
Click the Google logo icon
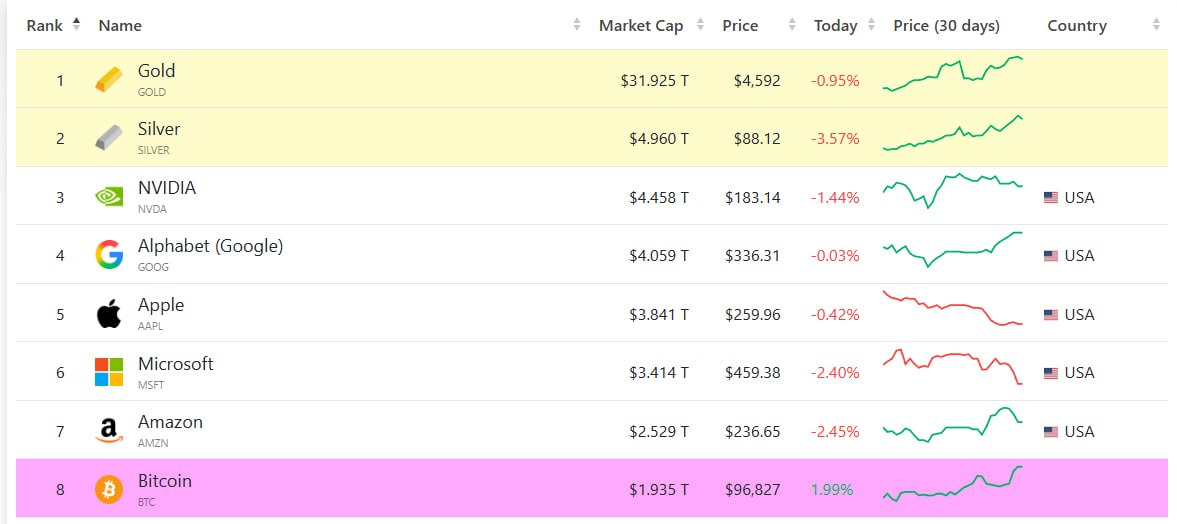click(109, 255)
